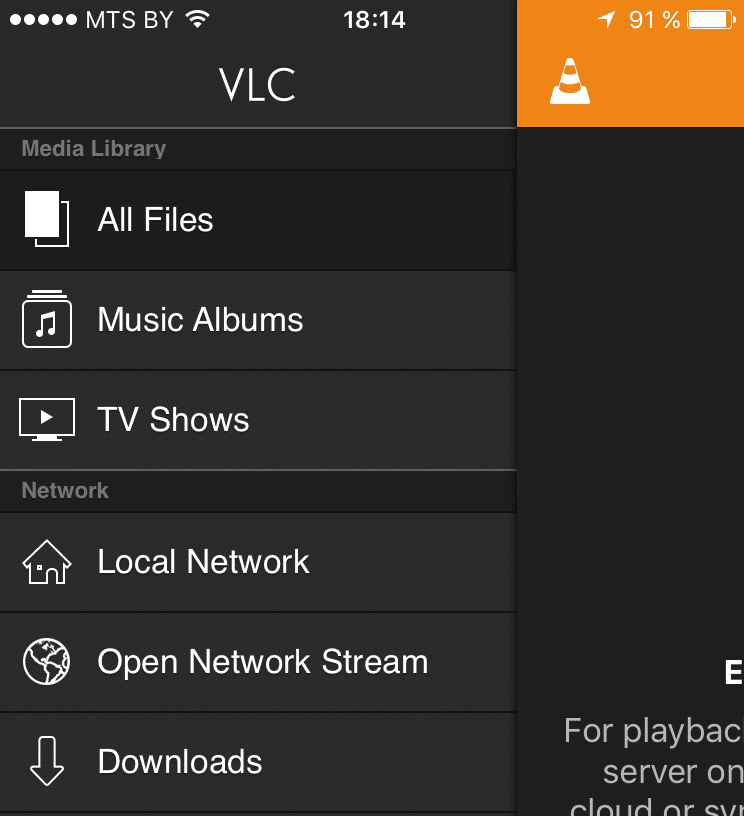The width and height of the screenshot is (744, 816).
Task: Tap the VLC title header
Action: click(x=257, y=85)
